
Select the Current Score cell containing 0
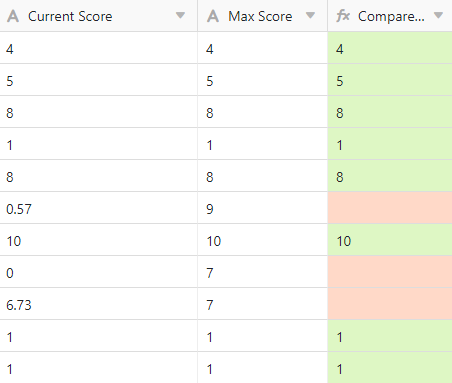pos(99,272)
